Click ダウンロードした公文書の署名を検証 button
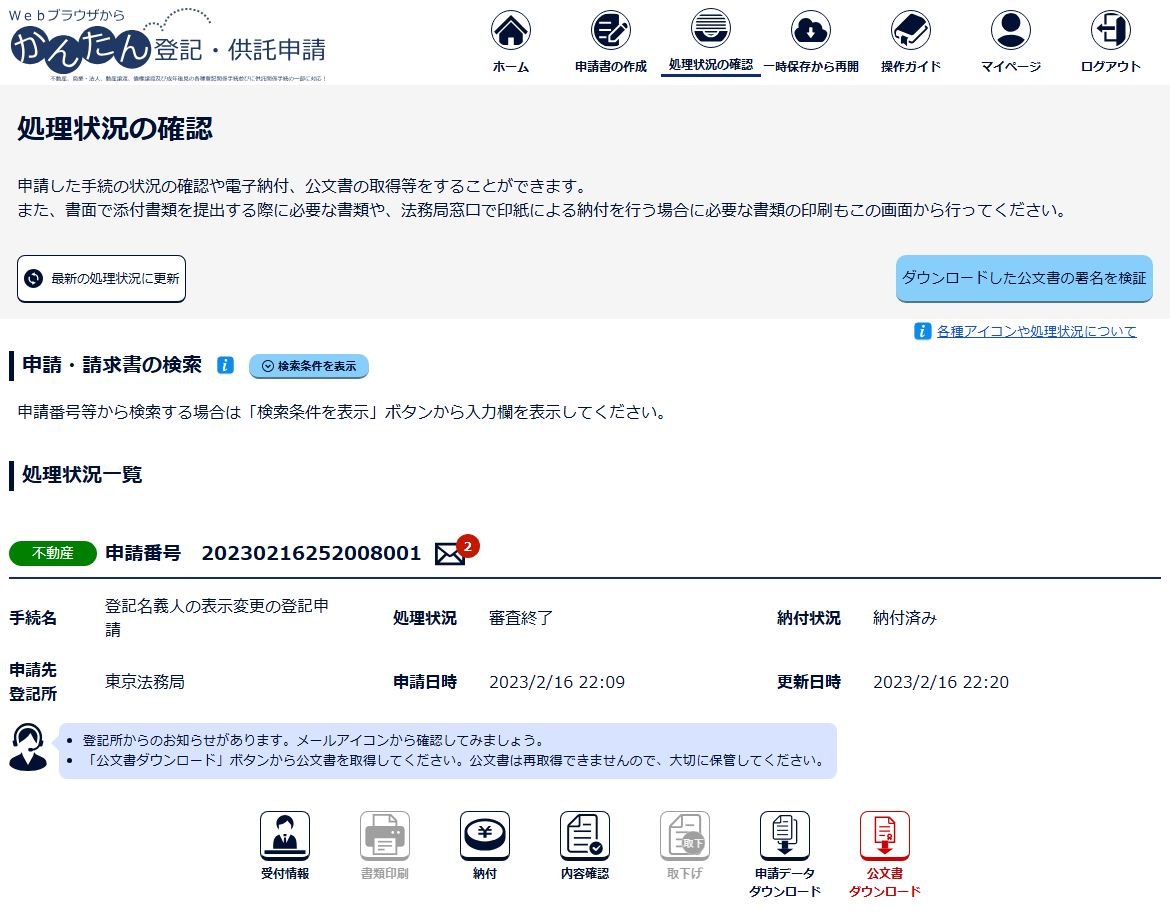 [1023, 278]
